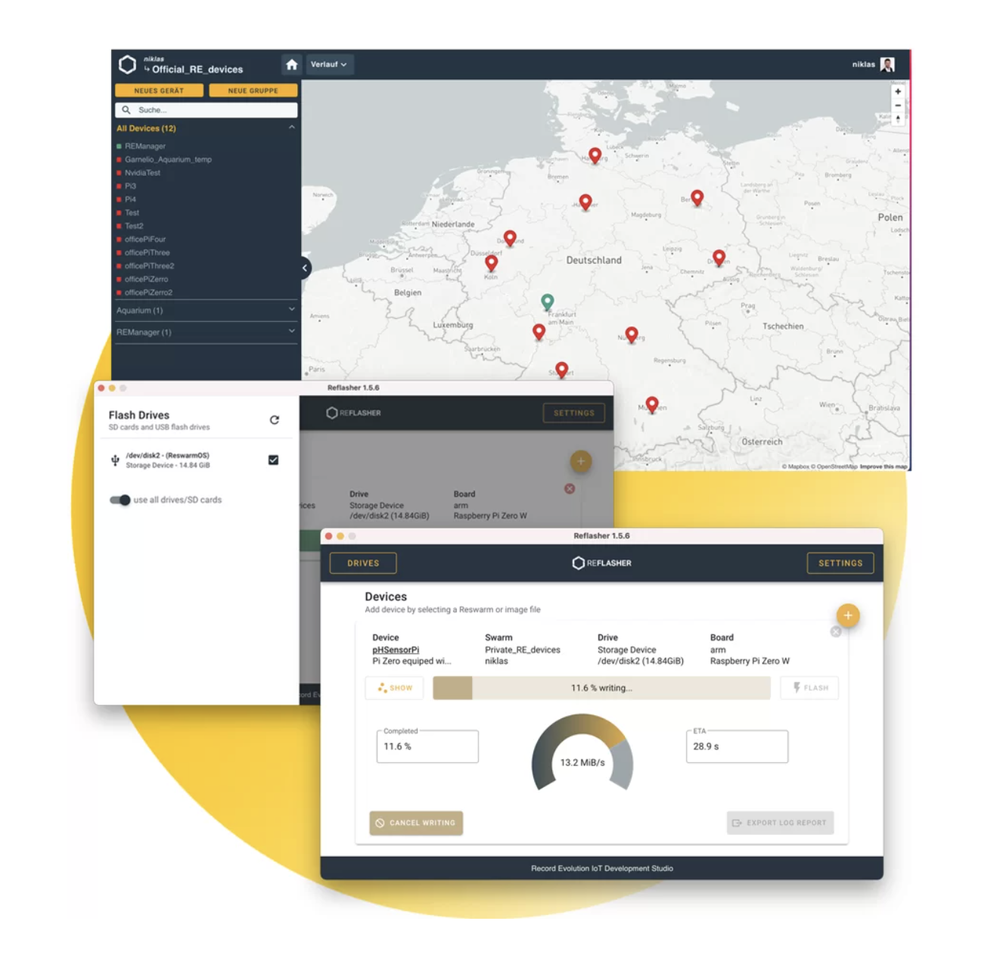
Task: Open Improve this map link
Action: 883,467
